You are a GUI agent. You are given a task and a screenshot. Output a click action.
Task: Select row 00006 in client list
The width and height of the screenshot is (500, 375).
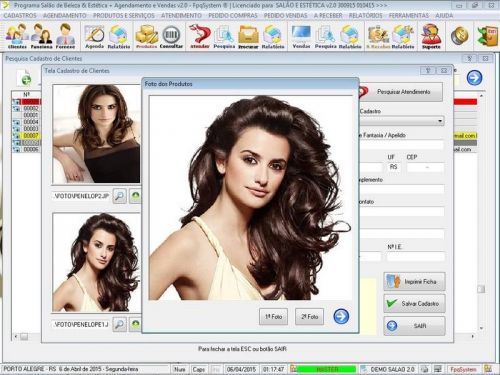pos(26,149)
